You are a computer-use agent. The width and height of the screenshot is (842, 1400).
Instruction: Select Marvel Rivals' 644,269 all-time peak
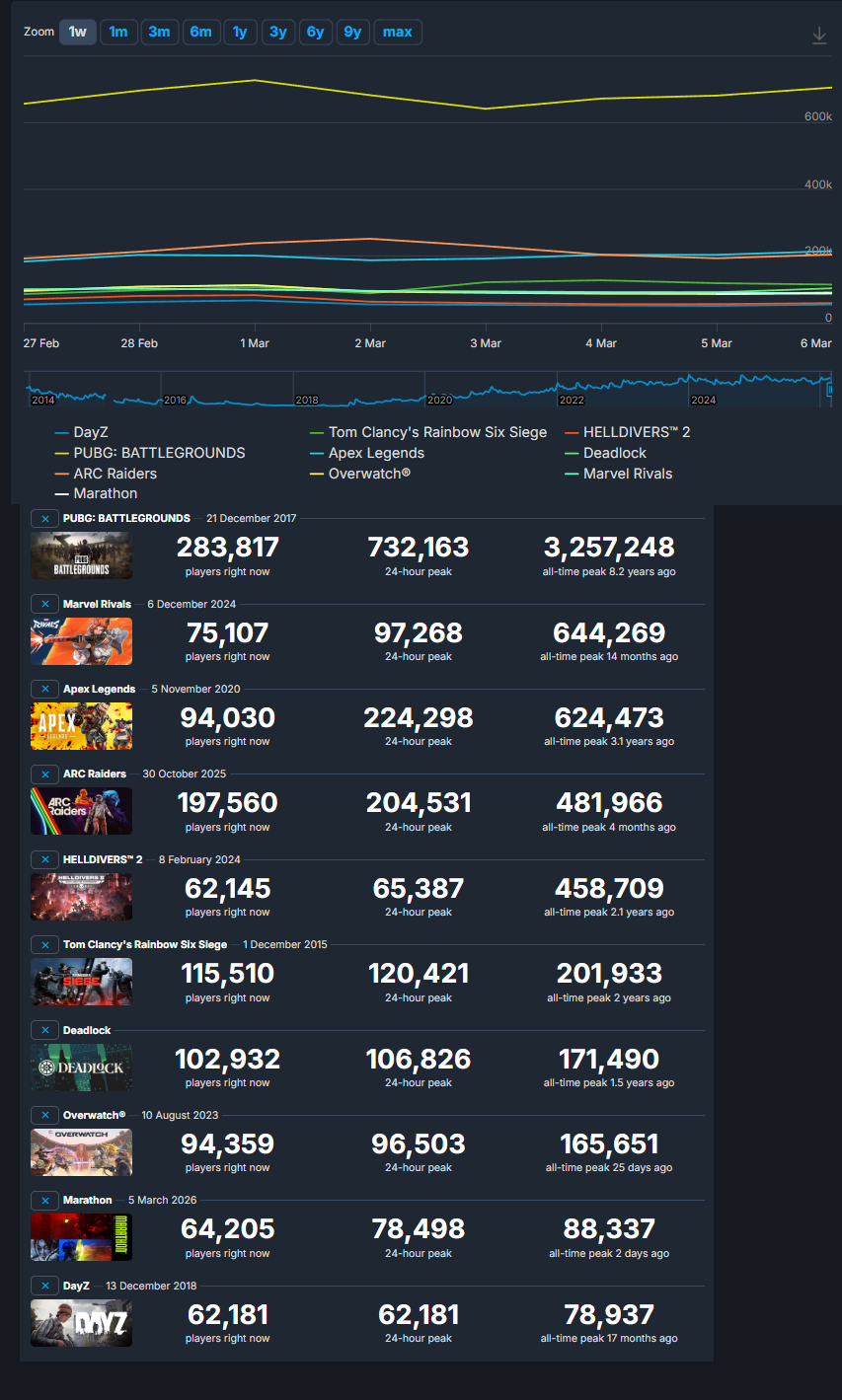[609, 632]
